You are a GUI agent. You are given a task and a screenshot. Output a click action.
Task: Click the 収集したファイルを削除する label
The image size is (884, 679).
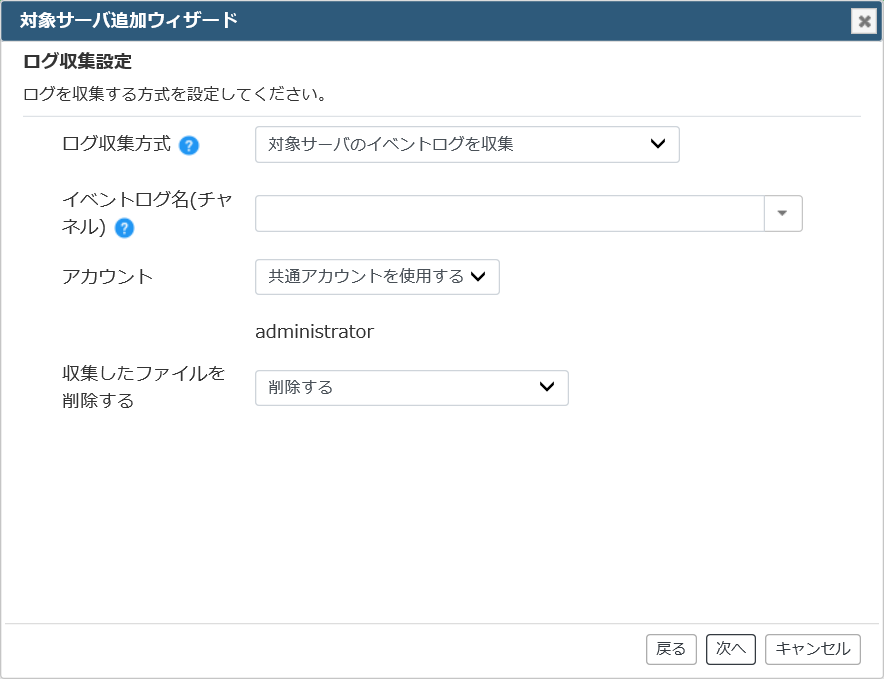143,387
